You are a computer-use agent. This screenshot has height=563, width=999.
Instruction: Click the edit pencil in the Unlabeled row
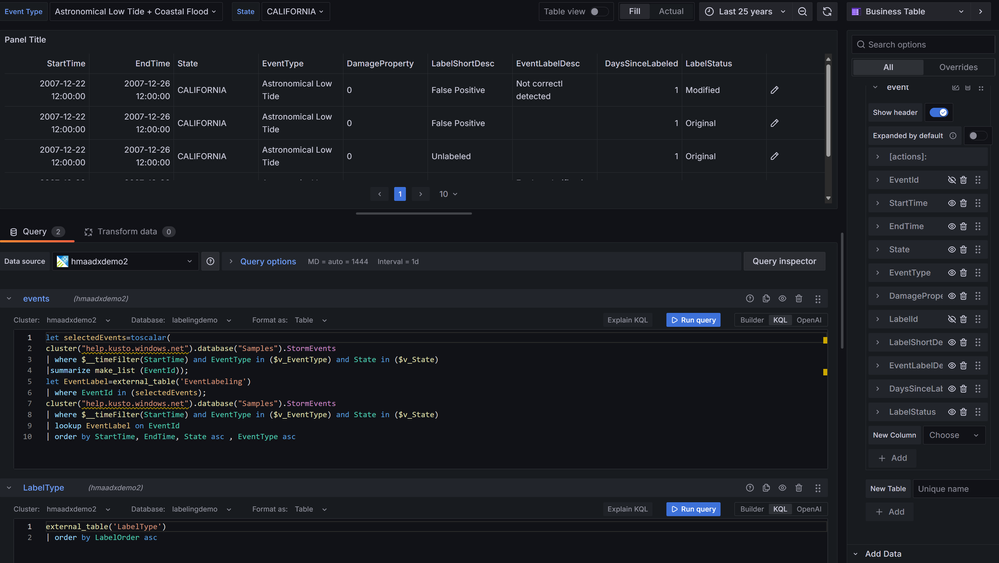coord(774,156)
